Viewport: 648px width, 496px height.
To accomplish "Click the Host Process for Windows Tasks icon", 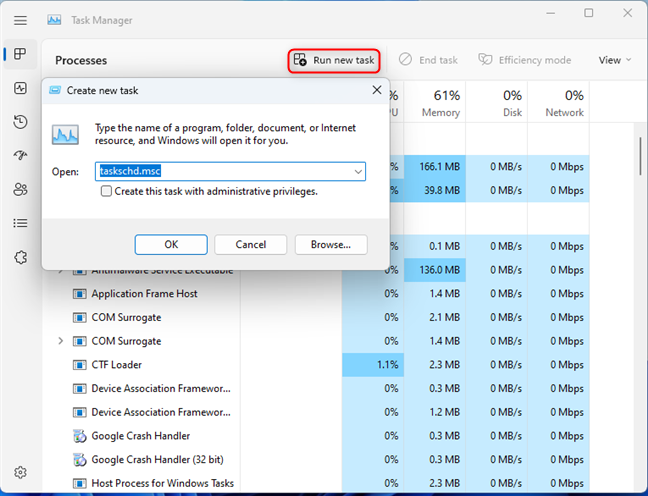I will (x=79, y=483).
